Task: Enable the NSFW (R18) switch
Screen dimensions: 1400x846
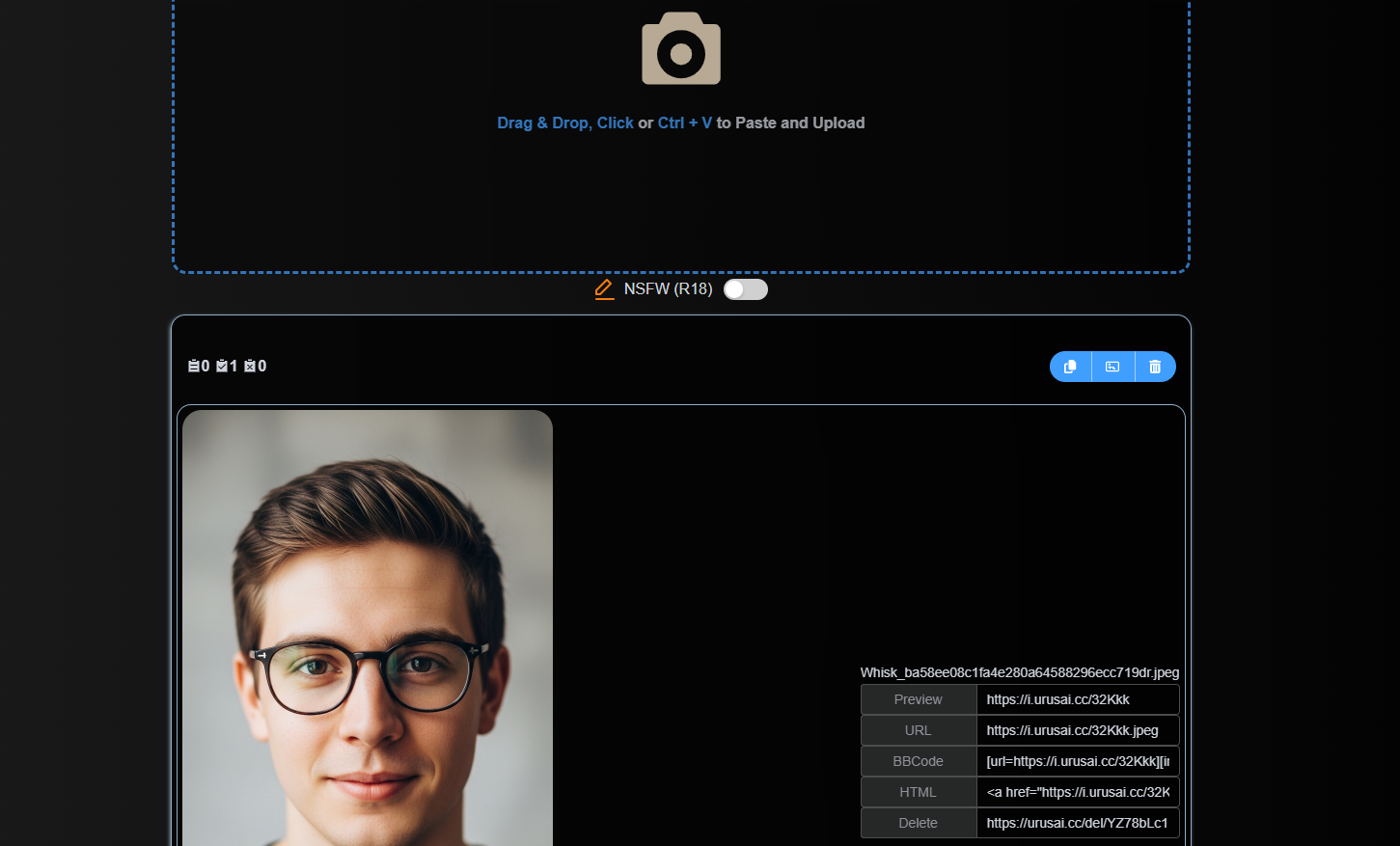Action: [x=746, y=289]
